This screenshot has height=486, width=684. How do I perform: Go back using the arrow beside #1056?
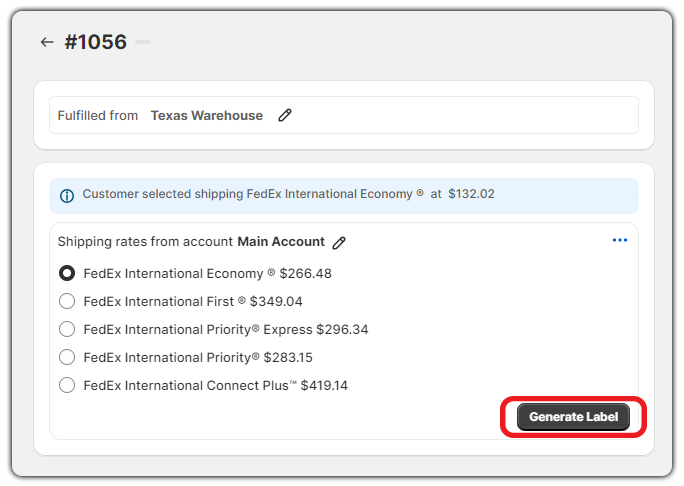point(47,42)
